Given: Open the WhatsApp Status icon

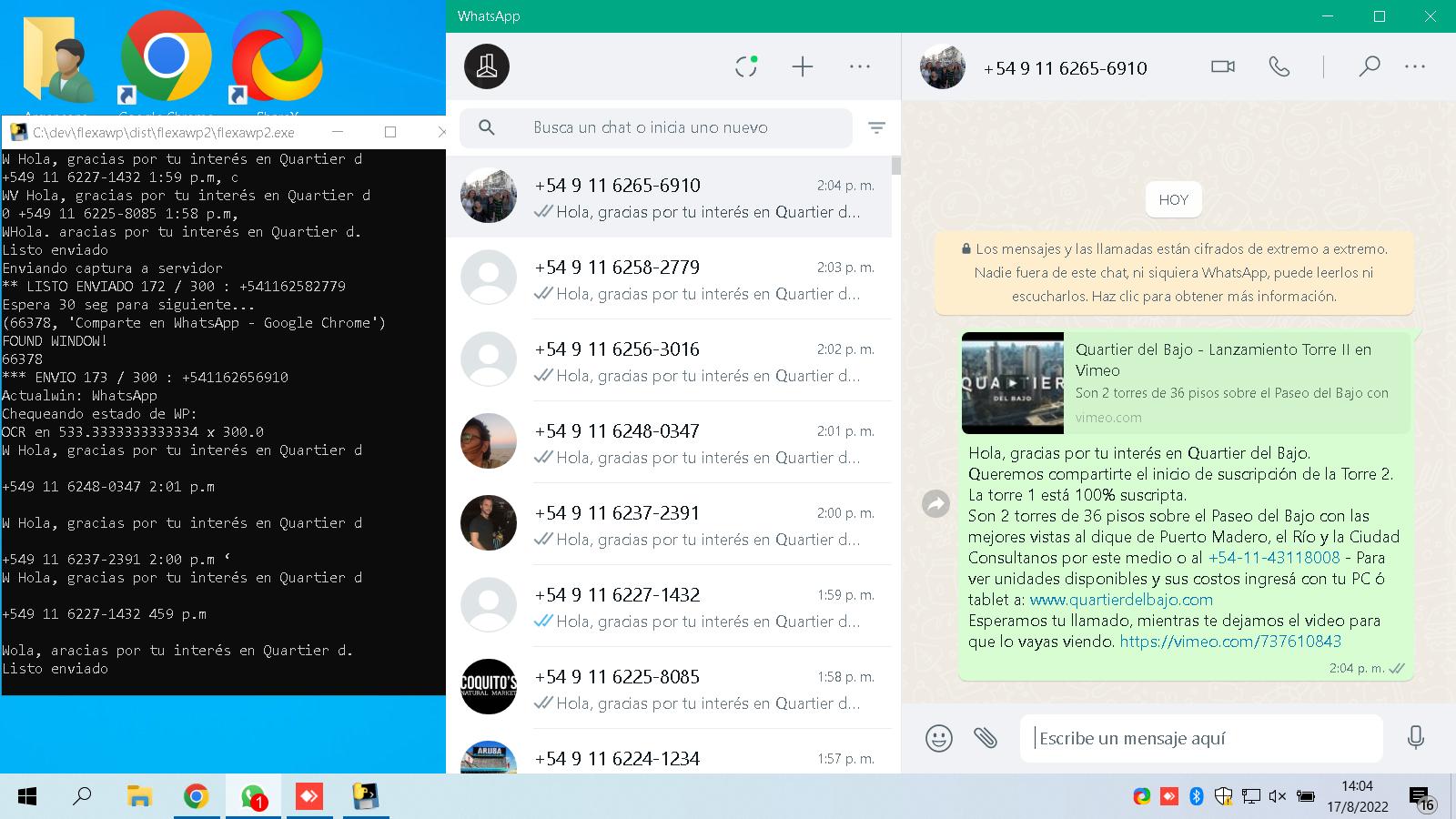Looking at the screenshot, I should [746, 66].
